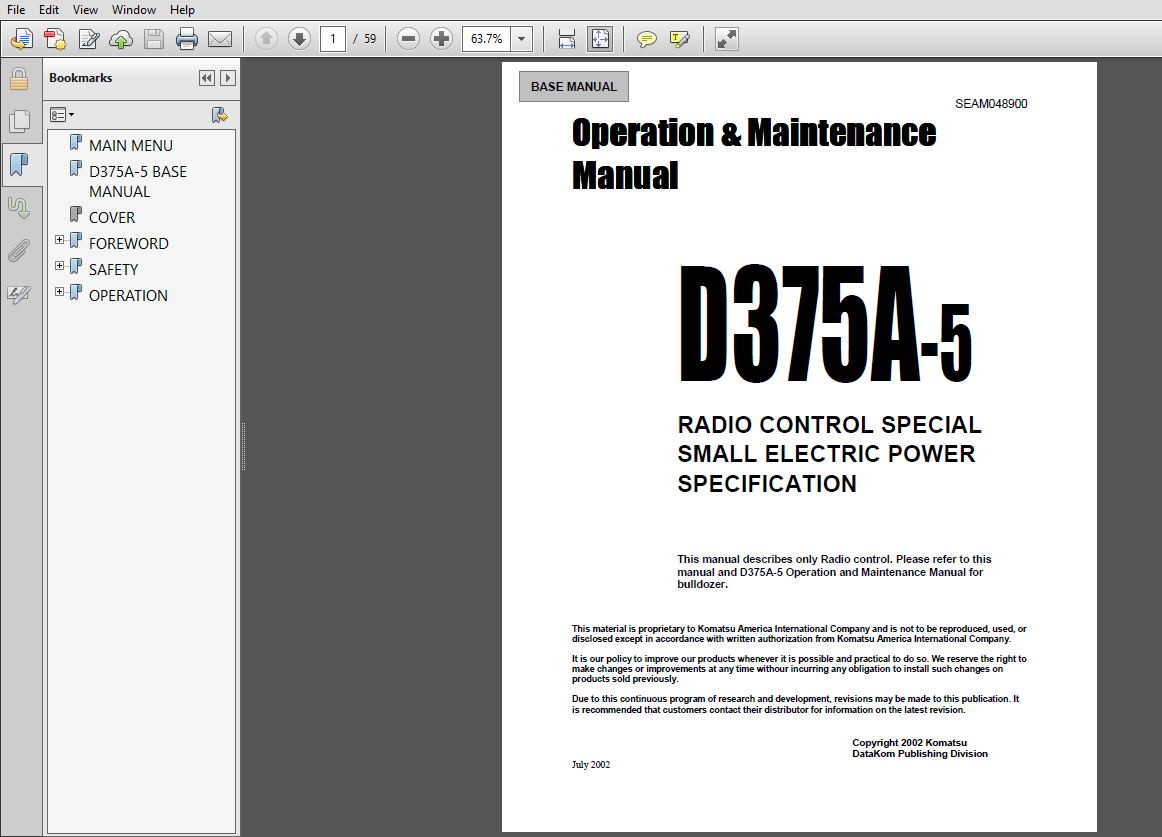Image resolution: width=1162 pixels, height=837 pixels.
Task: Select the FOREWORD bookmark
Action: tap(129, 243)
